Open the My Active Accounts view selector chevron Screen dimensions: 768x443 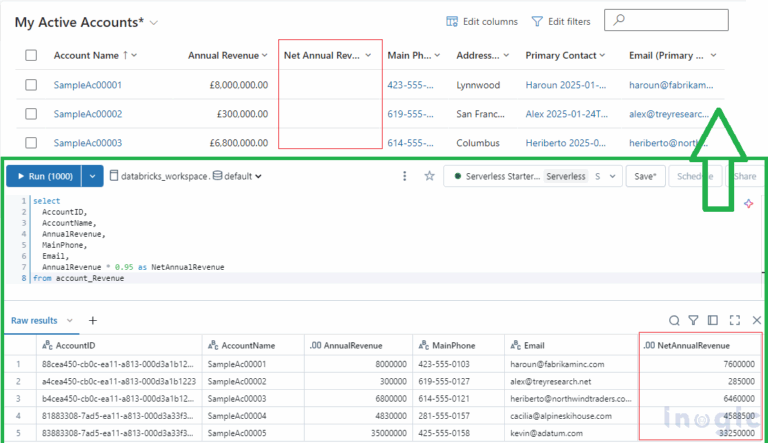[x=154, y=23]
